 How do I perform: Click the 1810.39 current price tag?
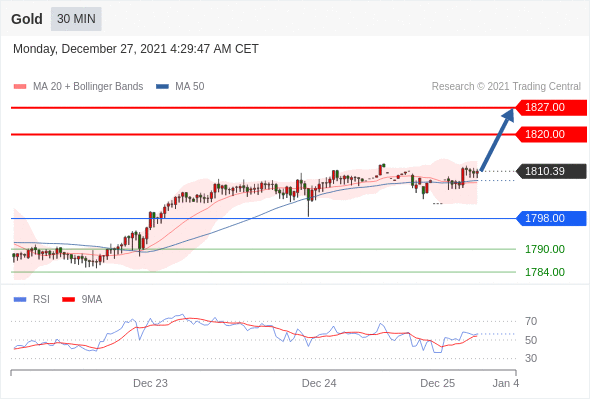tap(551, 171)
